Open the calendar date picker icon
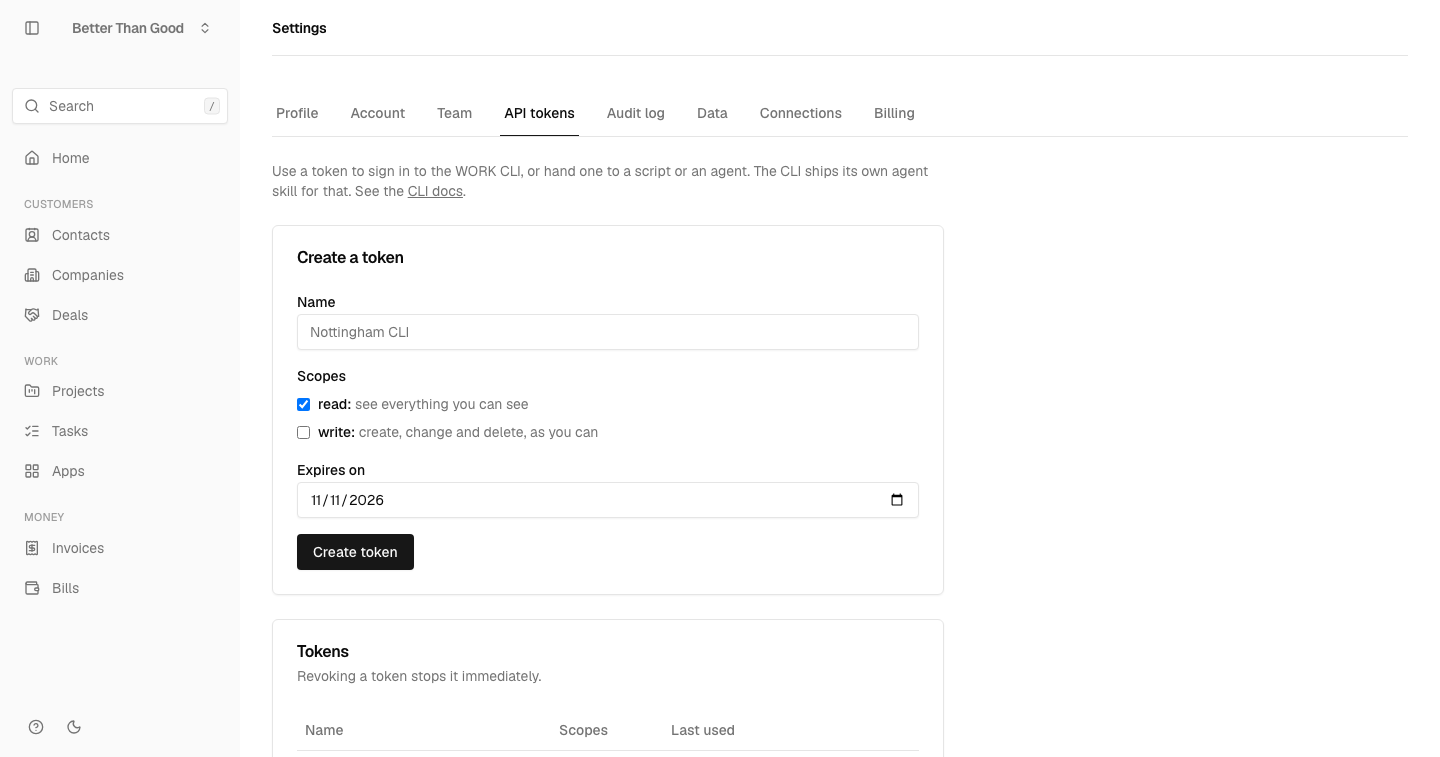The width and height of the screenshot is (1440, 757). 897,500
